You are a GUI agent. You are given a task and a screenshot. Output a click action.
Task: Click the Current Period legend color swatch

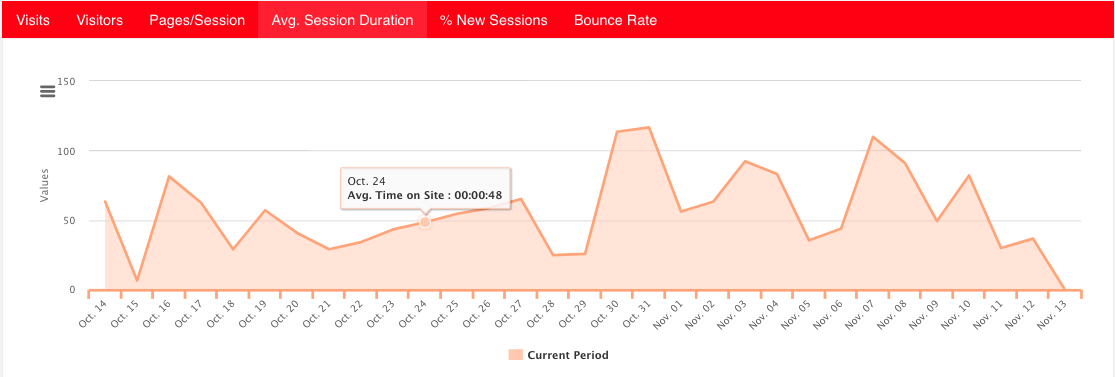[x=516, y=354]
